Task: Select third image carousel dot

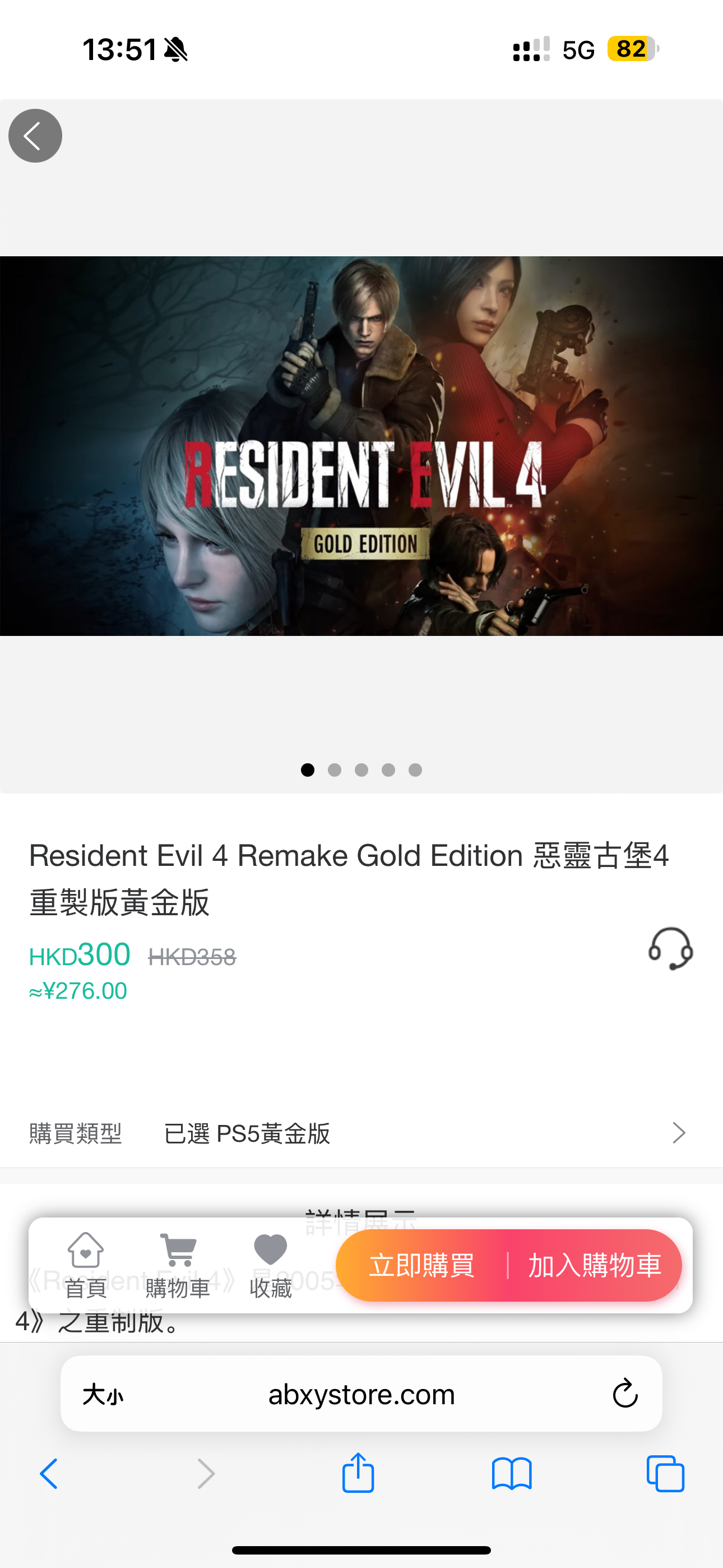Action: (361, 770)
